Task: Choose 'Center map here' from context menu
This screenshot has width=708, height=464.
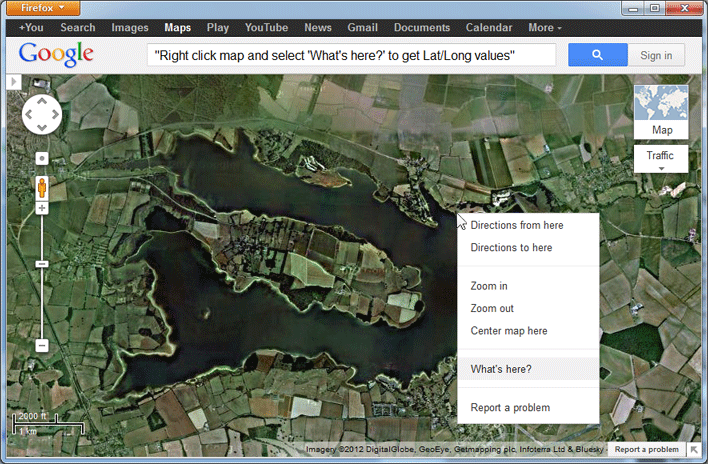Action: [x=528, y=331]
